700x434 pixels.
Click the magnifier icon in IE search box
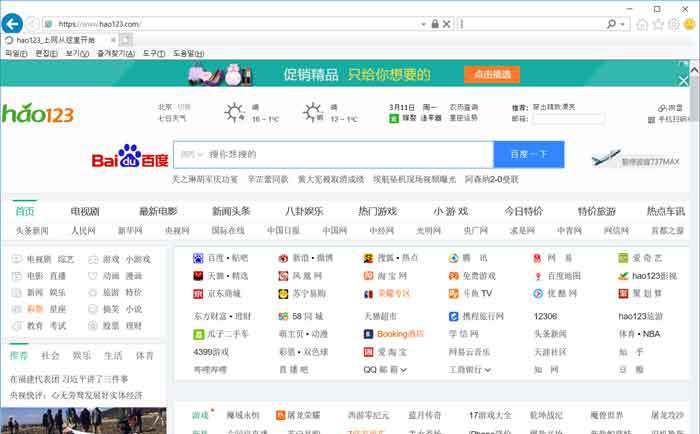point(612,24)
